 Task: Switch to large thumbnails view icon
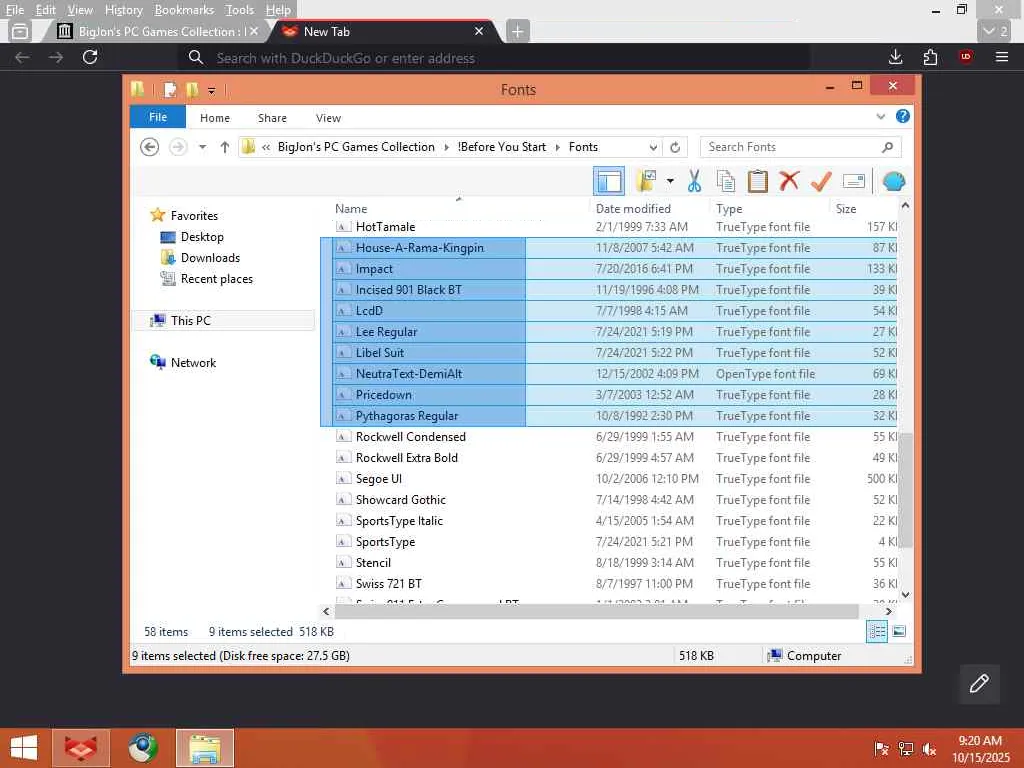tap(899, 632)
